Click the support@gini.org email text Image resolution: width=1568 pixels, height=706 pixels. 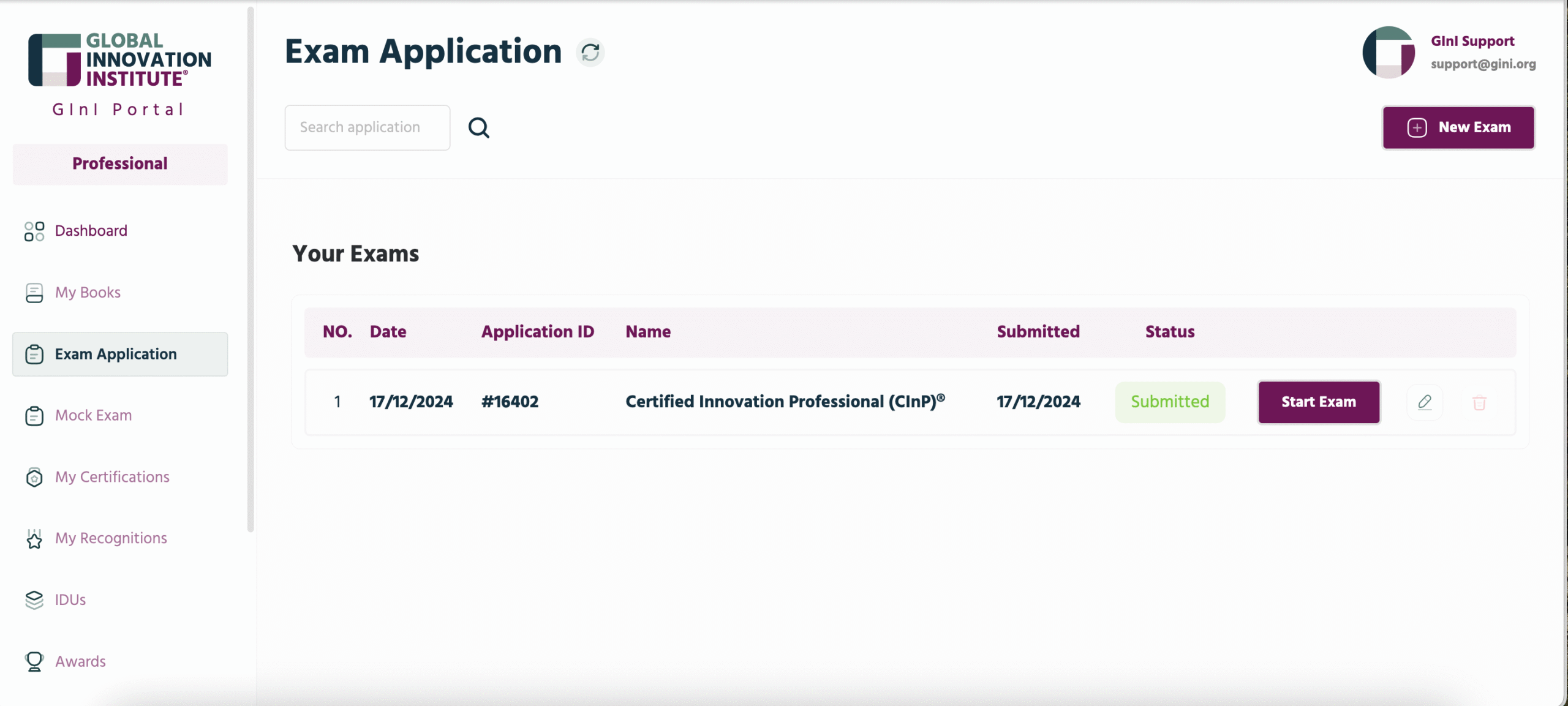click(x=1483, y=64)
